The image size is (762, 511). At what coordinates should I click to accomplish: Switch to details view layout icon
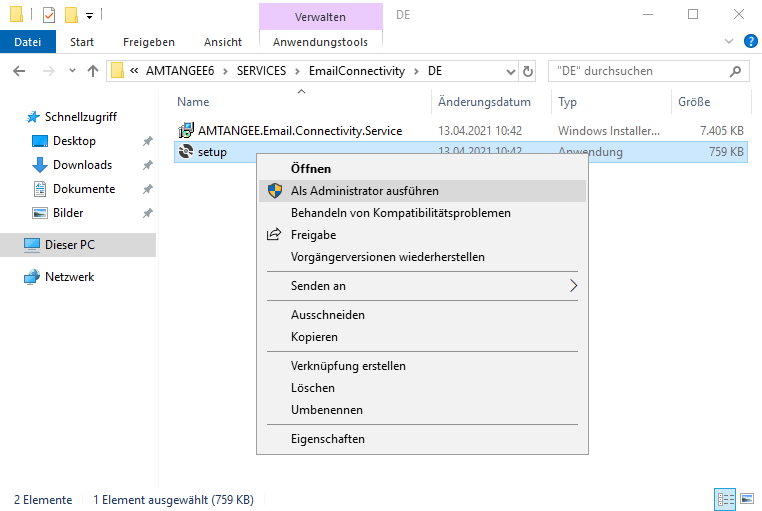[x=726, y=499]
